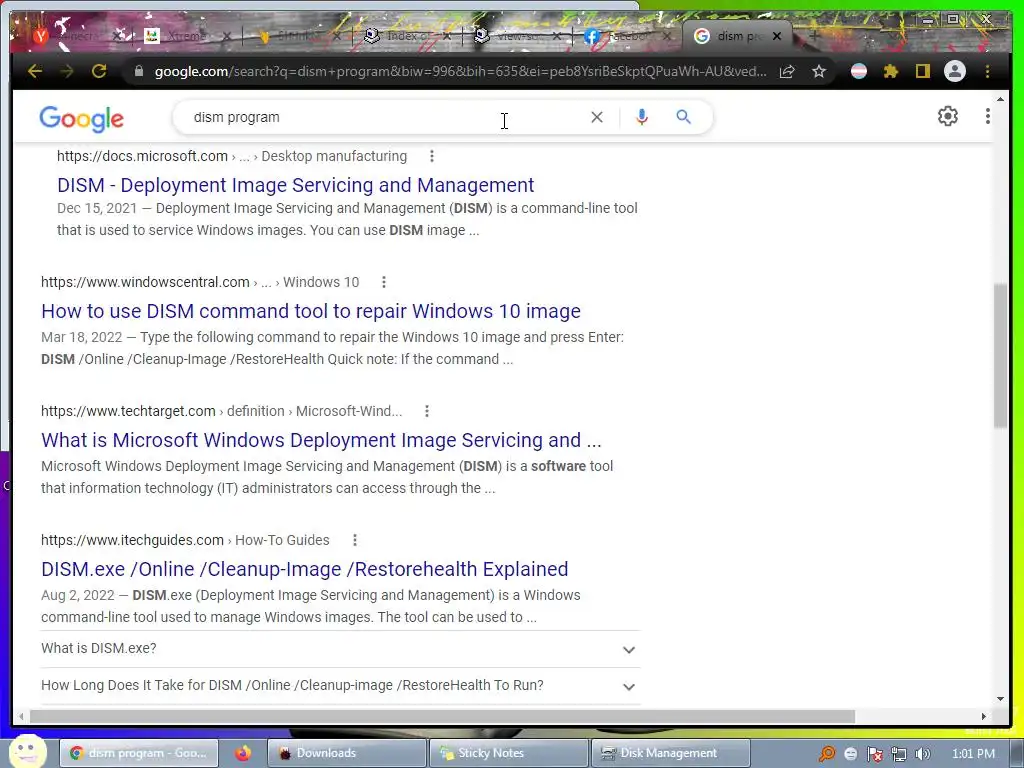
Task: Click the page scrollbar's up arrow
Action: tap(1000, 99)
